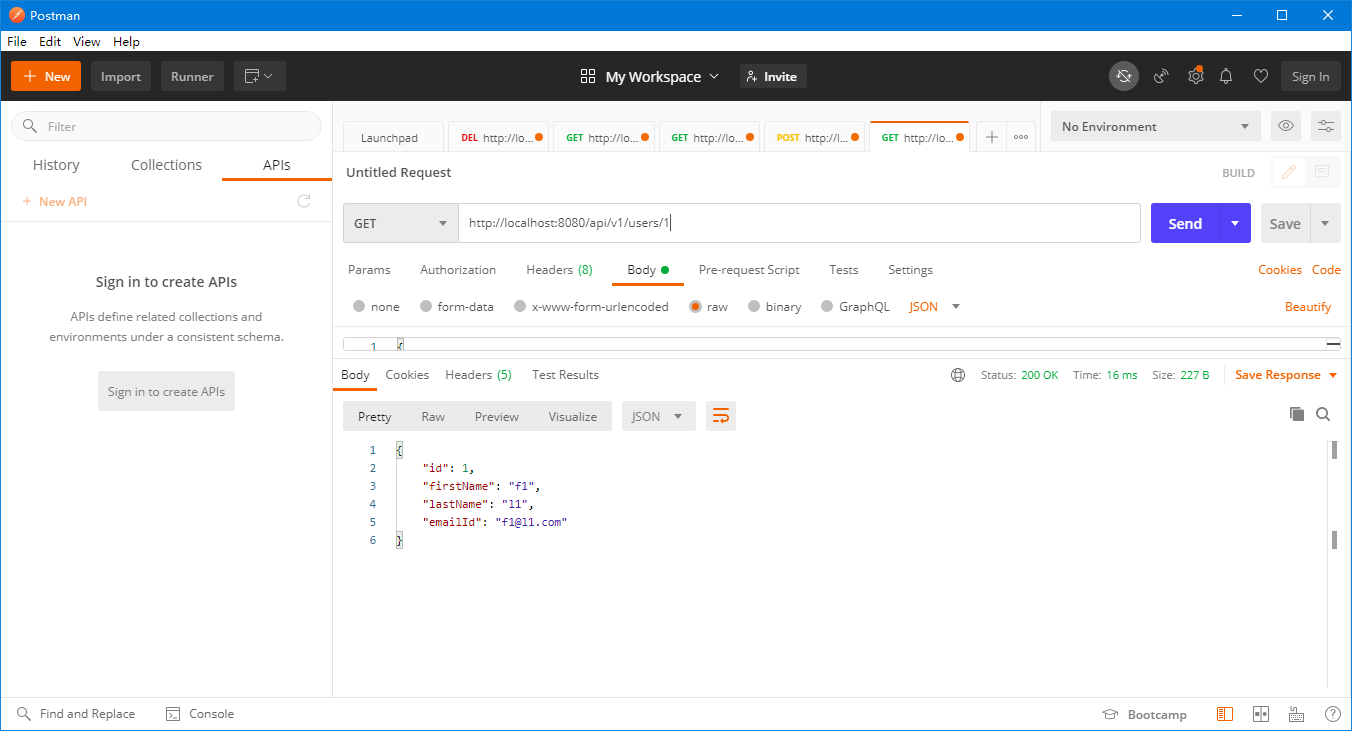The image size is (1352, 731).
Task: Expand the Send button dropdown arrow
Action: tap(1235, 223)
